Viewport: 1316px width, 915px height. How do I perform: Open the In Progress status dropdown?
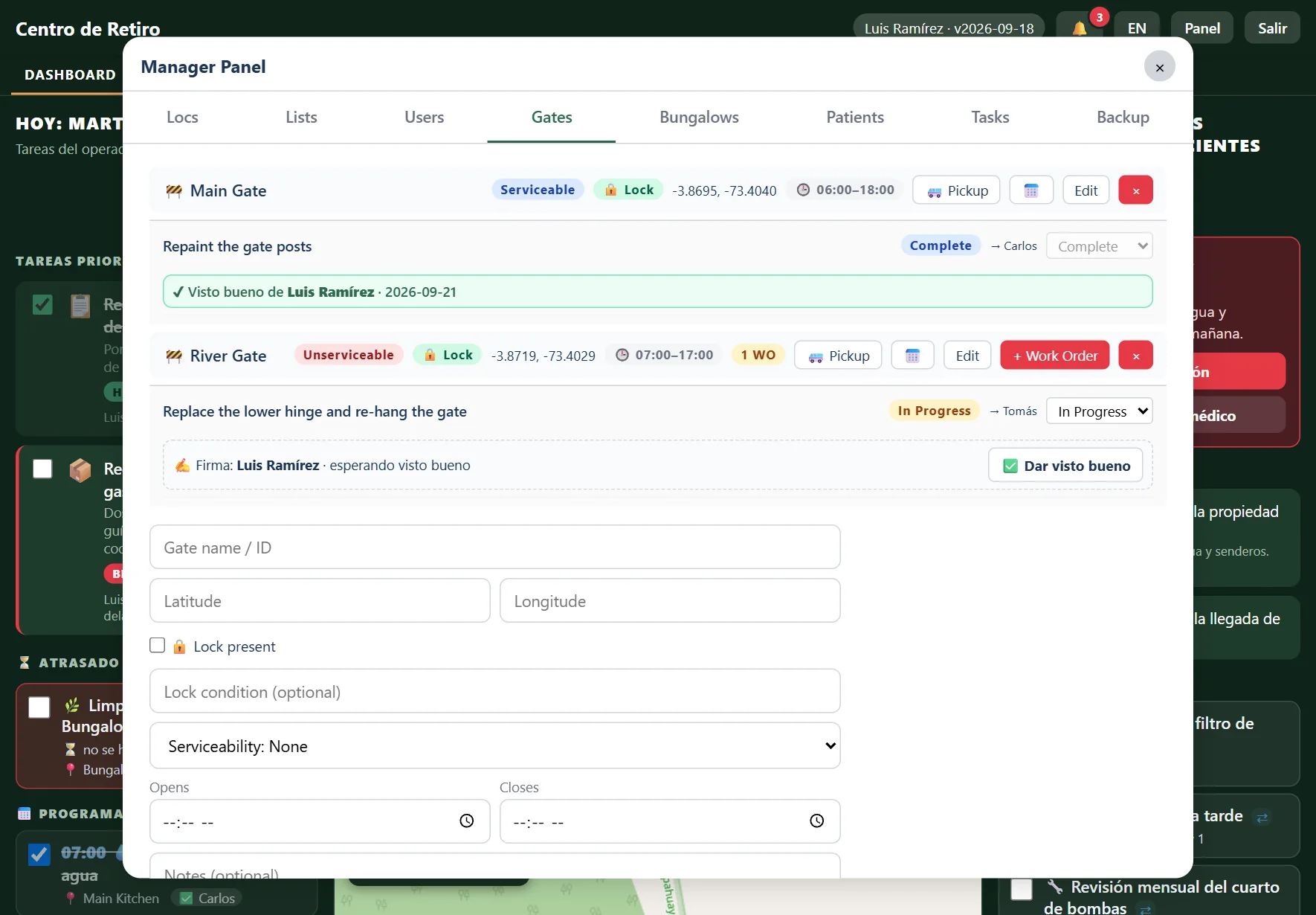tap(1100, 411)
